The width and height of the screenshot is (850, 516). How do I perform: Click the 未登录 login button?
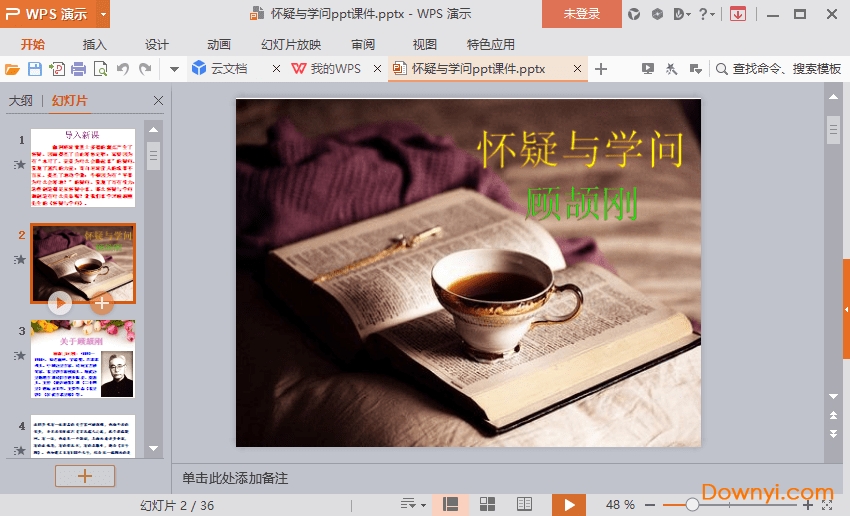coord(582,14)
